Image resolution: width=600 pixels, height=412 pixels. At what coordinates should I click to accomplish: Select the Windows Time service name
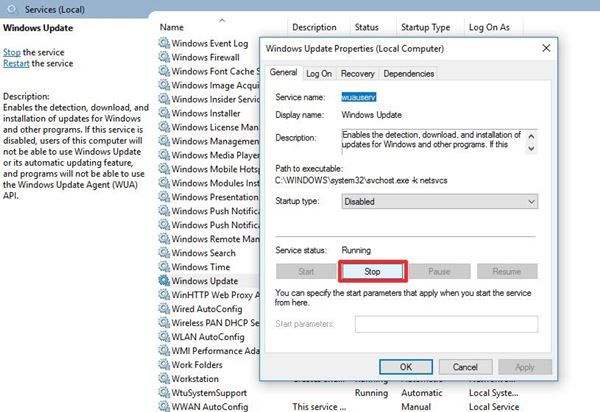[201, 267]
